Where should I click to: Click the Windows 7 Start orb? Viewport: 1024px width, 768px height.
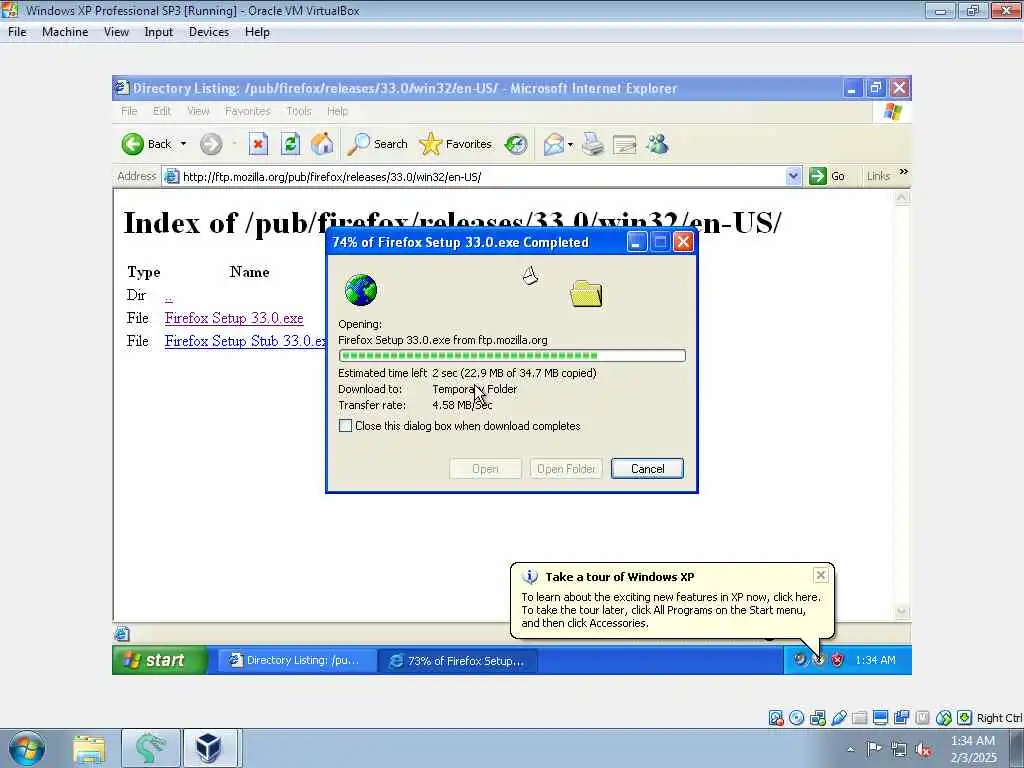(27, 748)
